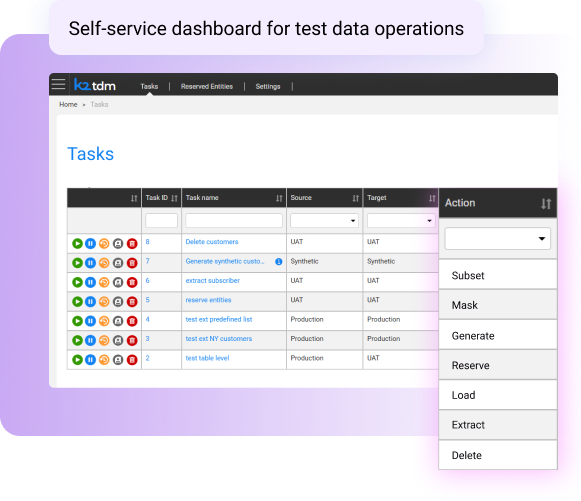Sort by the Task ID column arrows
The height and width of the screenshot is (501, 581).
(174, 198)
